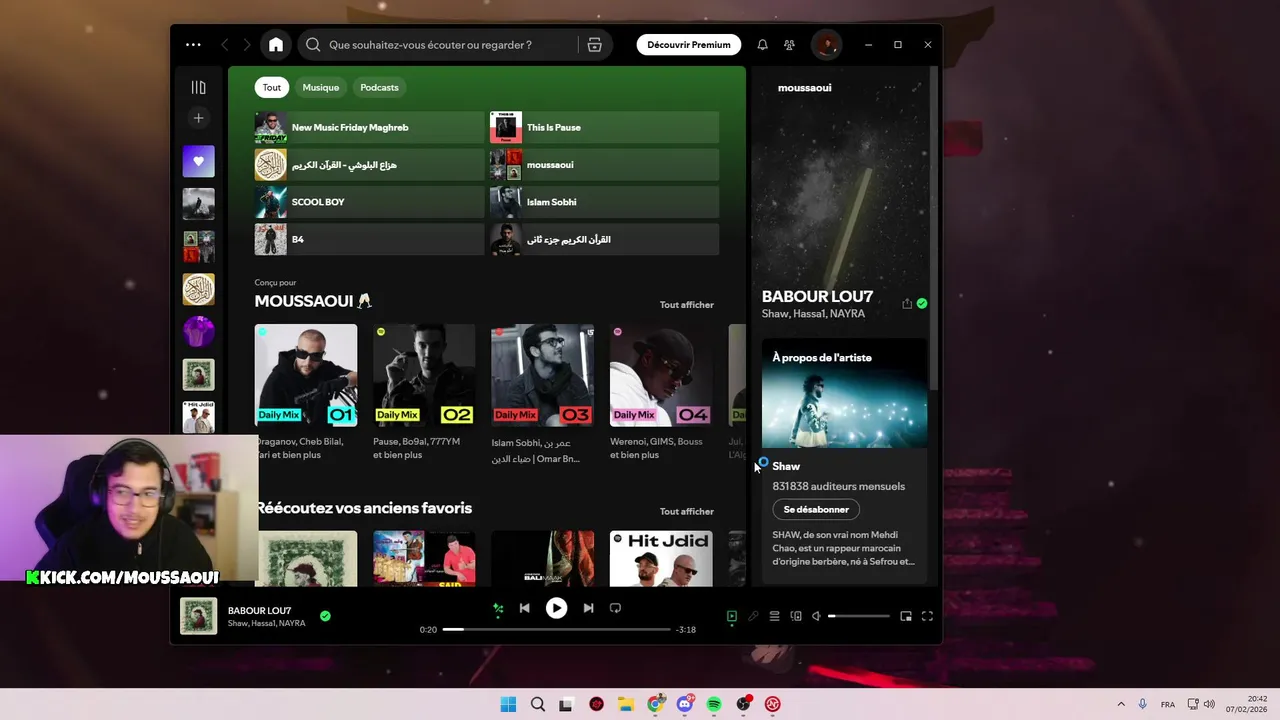Click Tout afficher for MOUSSAOUI section
This screenshot has width=1280, height=720.
point(686,305)
